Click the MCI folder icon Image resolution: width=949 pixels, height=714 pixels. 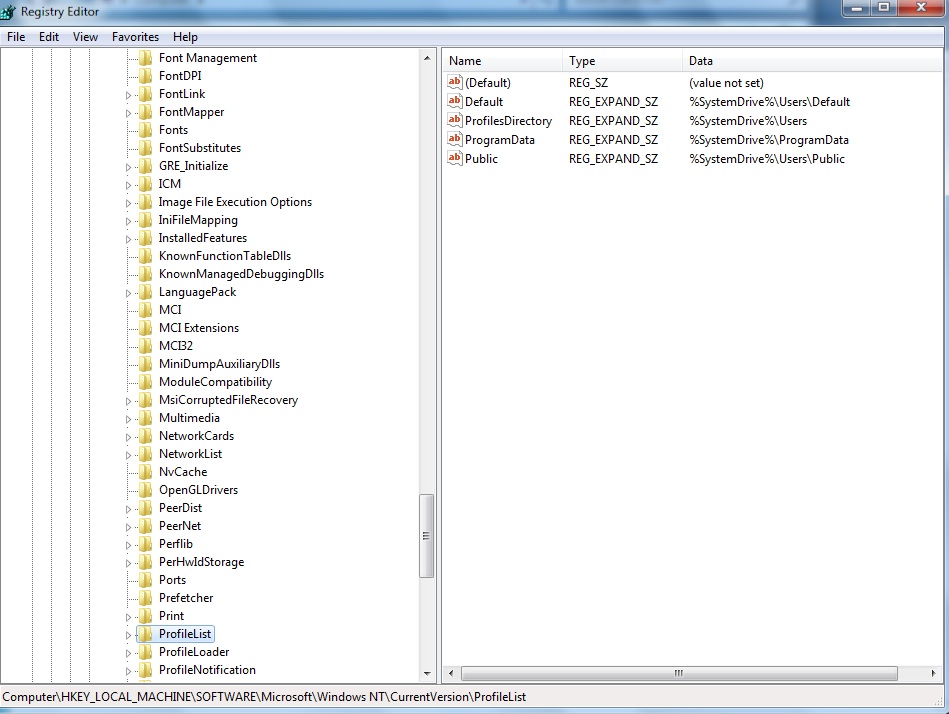tap(145, 310)
